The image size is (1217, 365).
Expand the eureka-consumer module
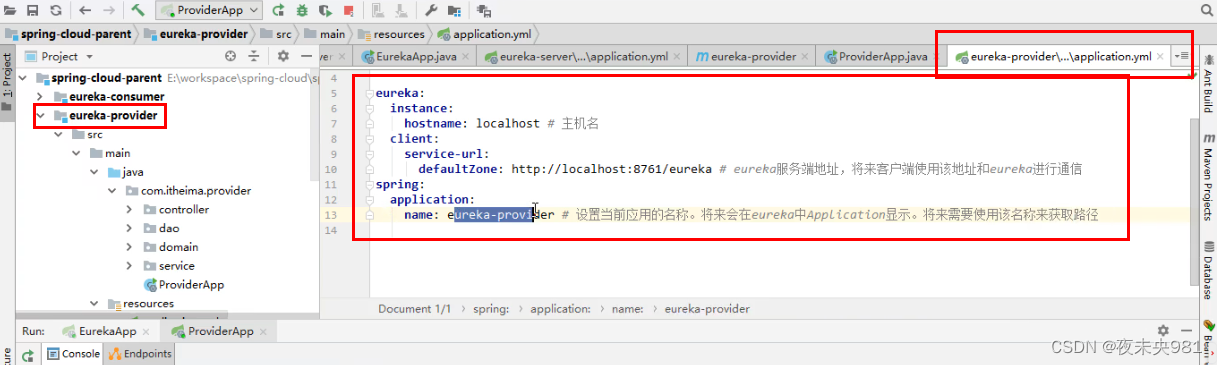(40, 97)
